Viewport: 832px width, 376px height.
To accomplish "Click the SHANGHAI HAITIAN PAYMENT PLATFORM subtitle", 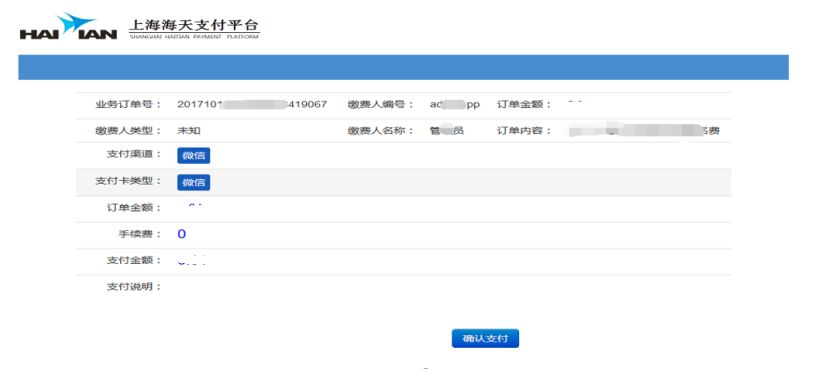I will click(x=194, y=37).
